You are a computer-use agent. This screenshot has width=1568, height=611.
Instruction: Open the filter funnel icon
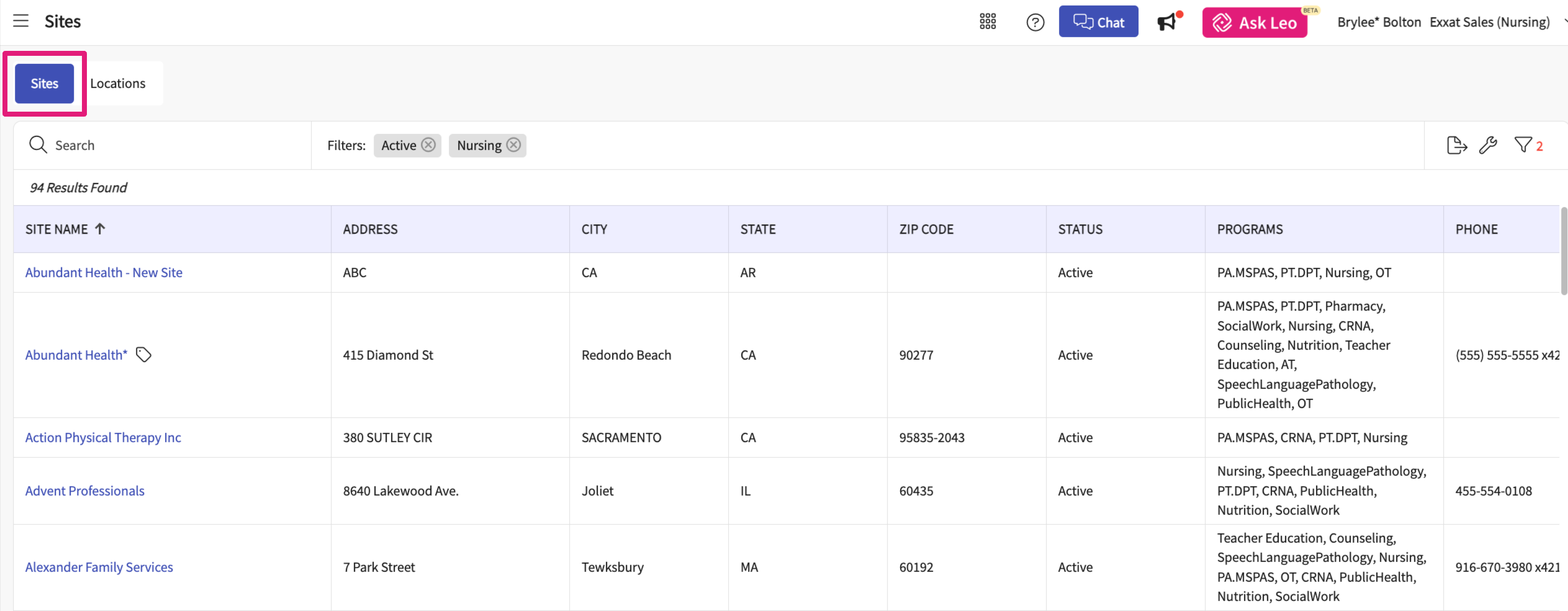click(1523, 145)
